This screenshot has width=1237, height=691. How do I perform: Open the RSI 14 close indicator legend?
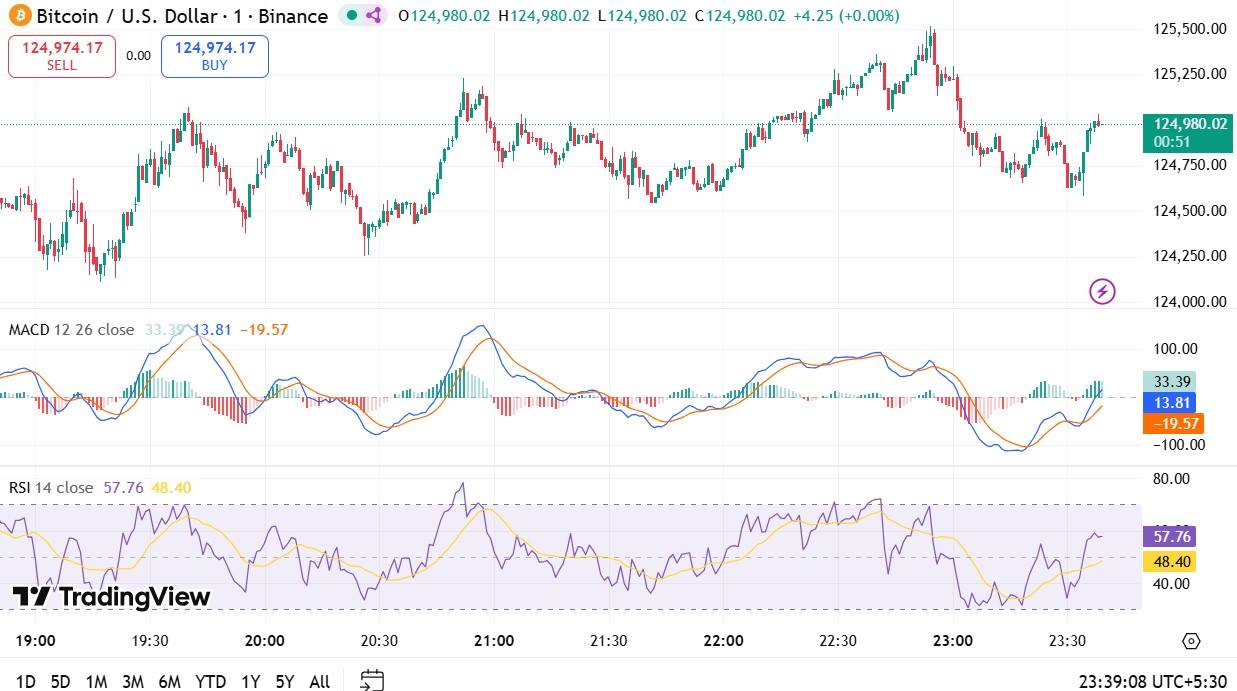pyautogui.click(x=50, y=488)
